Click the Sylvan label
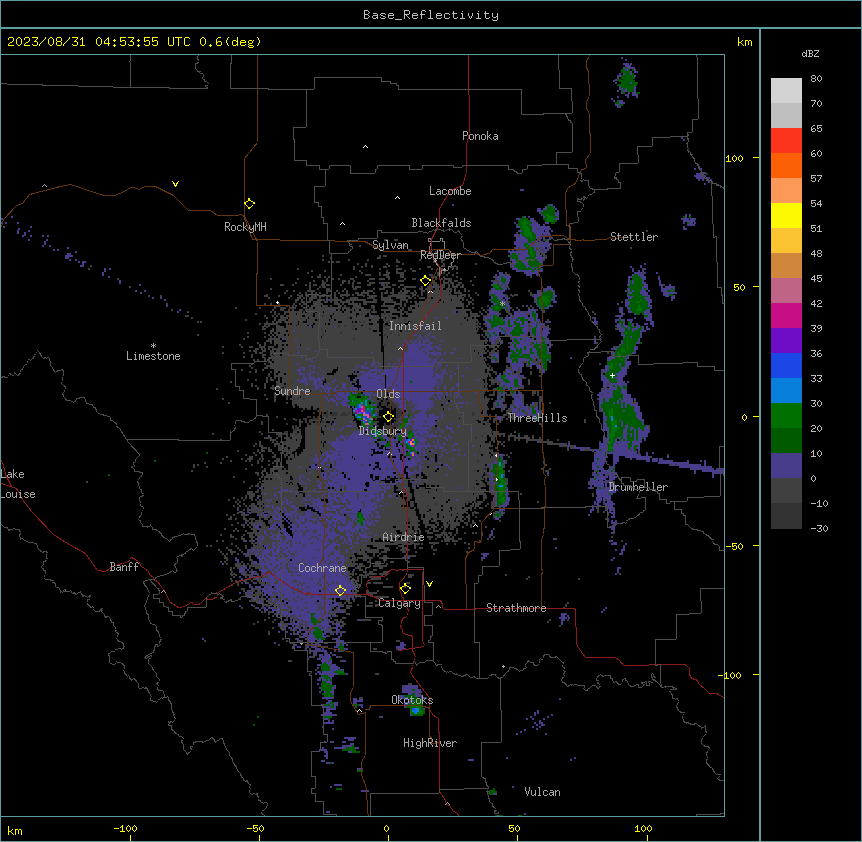This screenshot has height=842, width=862. coord(390,245)
